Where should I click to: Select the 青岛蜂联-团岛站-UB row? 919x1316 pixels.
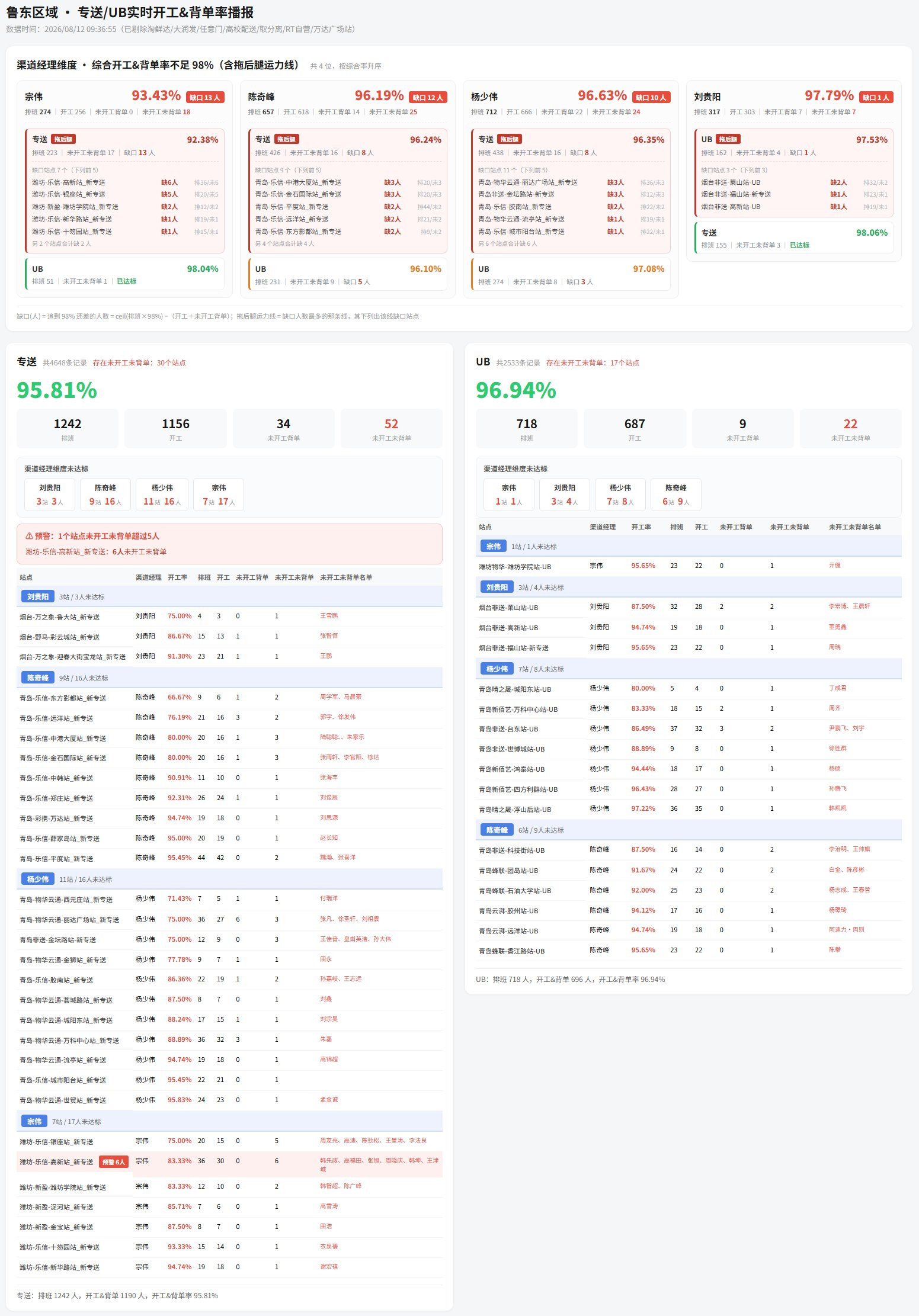tap(689, 870)
